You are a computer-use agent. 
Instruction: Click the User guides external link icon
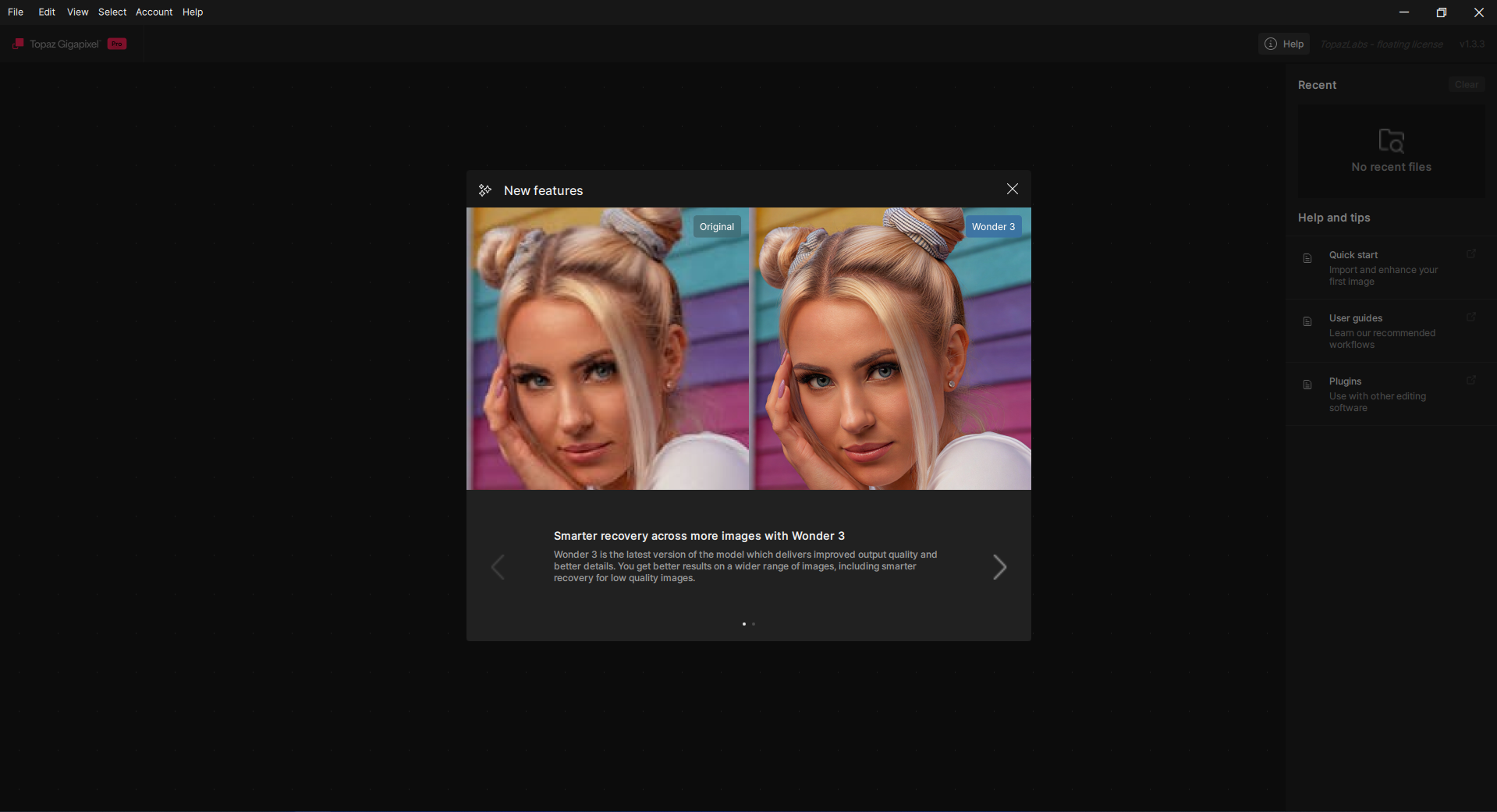1471,317
